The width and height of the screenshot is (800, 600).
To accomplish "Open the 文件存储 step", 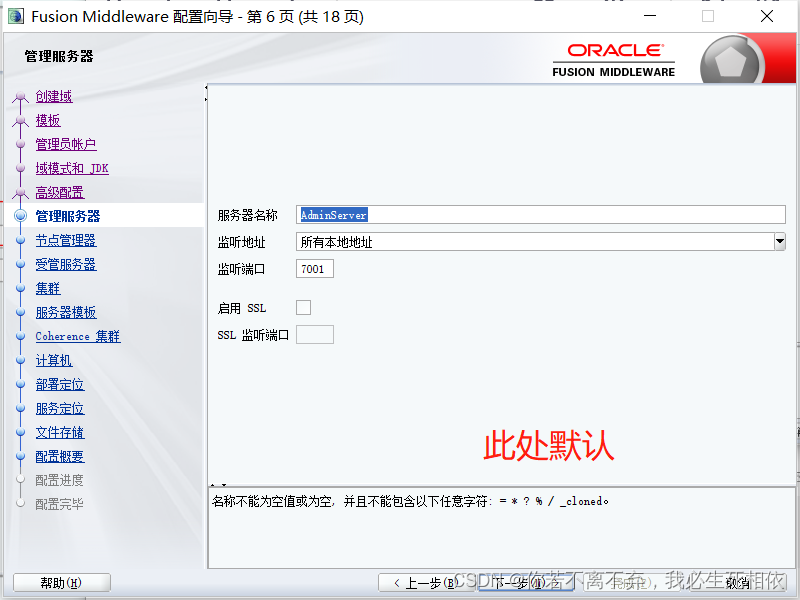I will coord(60,432).
